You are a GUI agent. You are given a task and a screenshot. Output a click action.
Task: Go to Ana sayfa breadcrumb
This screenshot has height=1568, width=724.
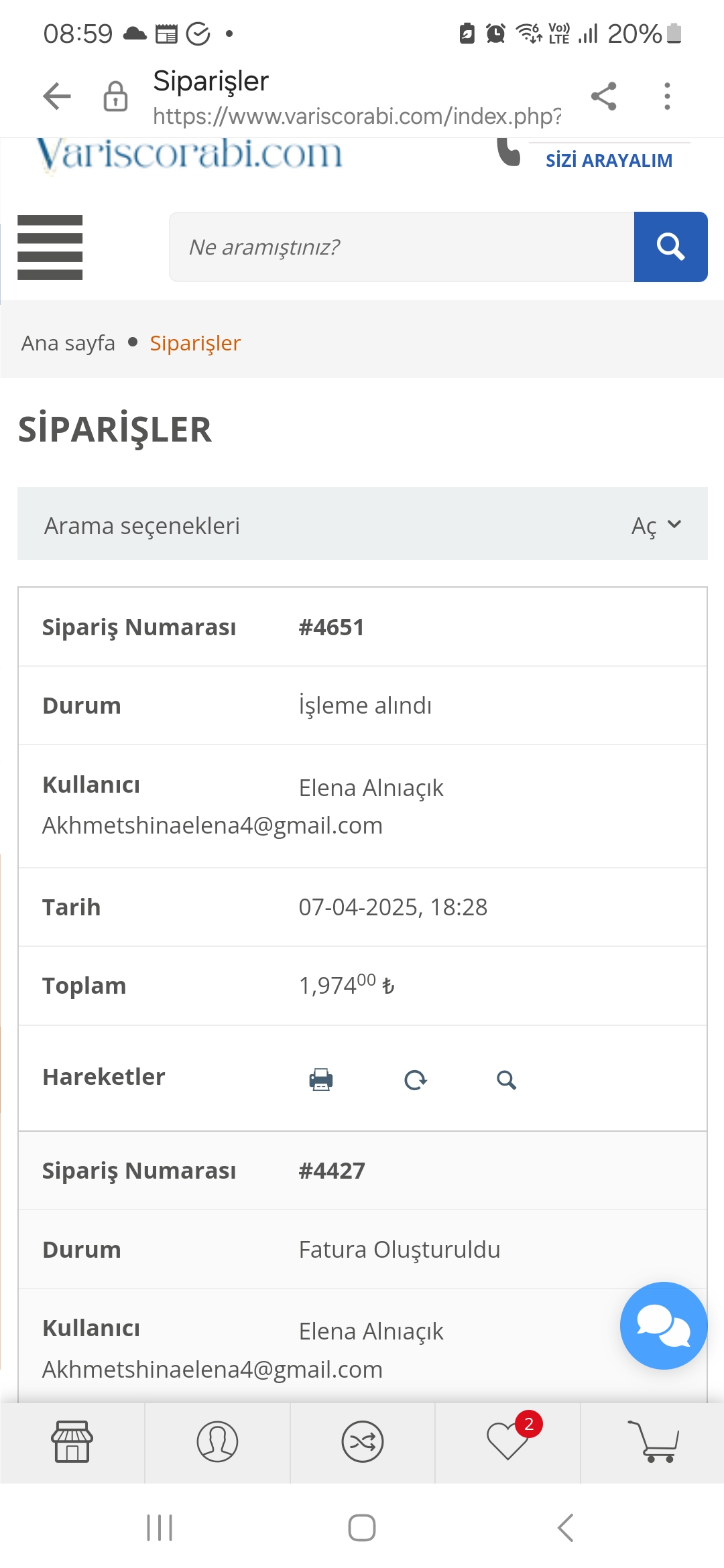pyautogui.click(x=68, y=343)
